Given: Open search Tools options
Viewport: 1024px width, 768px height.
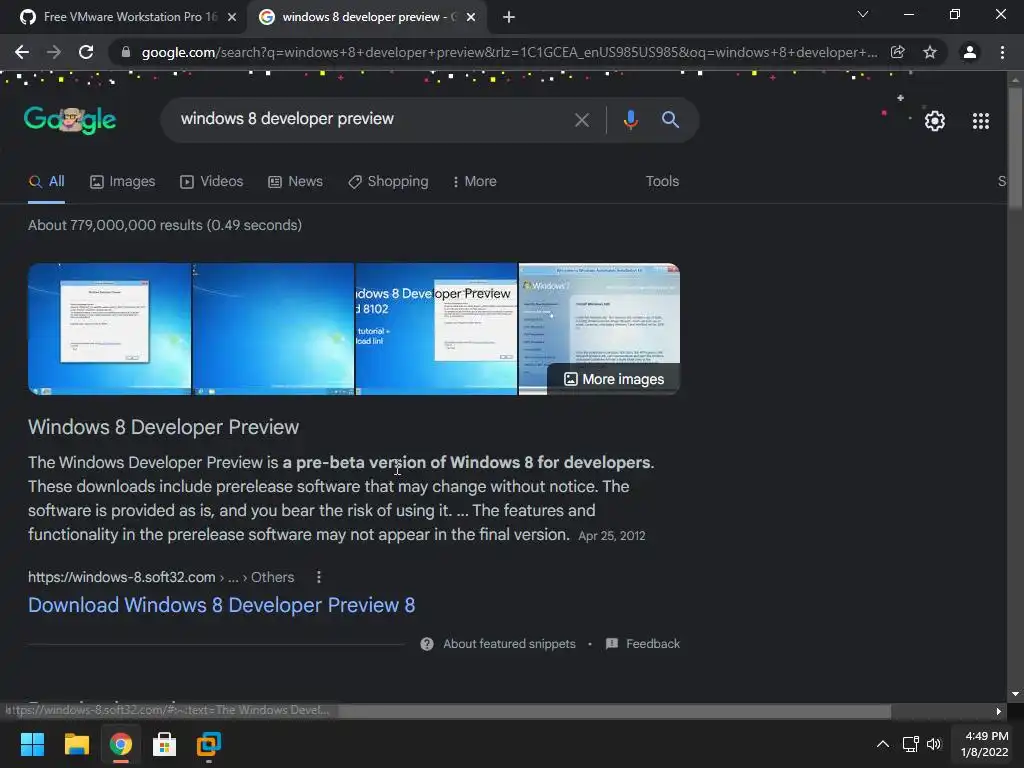Looking at the screenshot, I should click(x=662, y=182).
